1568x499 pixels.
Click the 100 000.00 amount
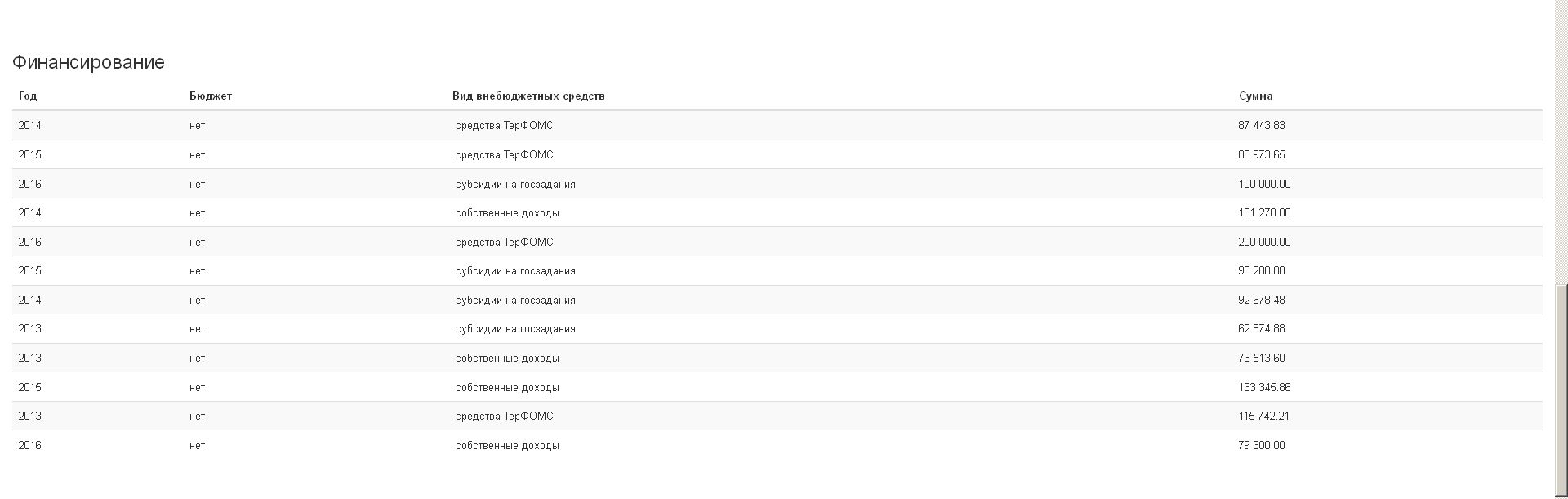pyautogui.click(x=1264, y=184)
